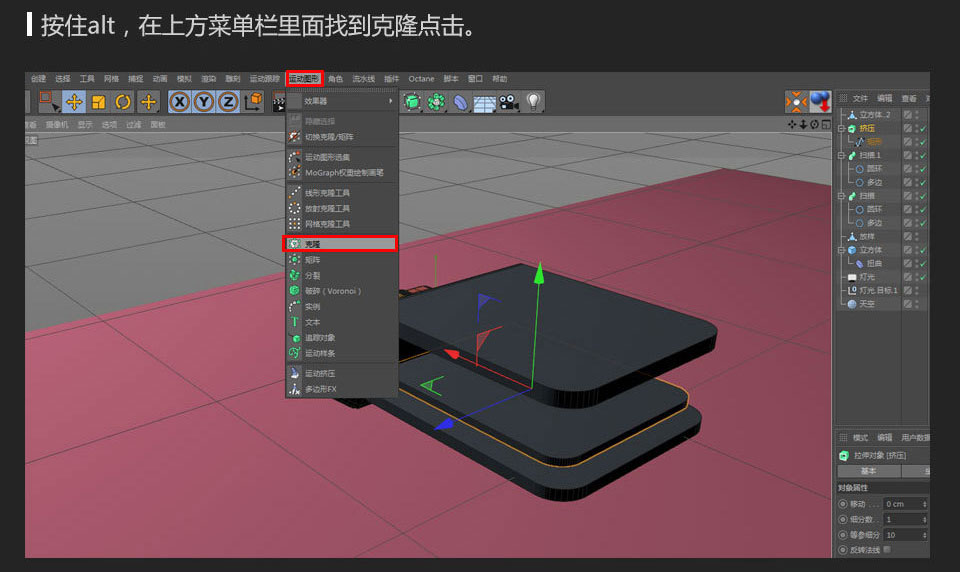Select the 灯光.目标.1 object
This screenshot has width=960, height=572.
click(x=879, y=290)
